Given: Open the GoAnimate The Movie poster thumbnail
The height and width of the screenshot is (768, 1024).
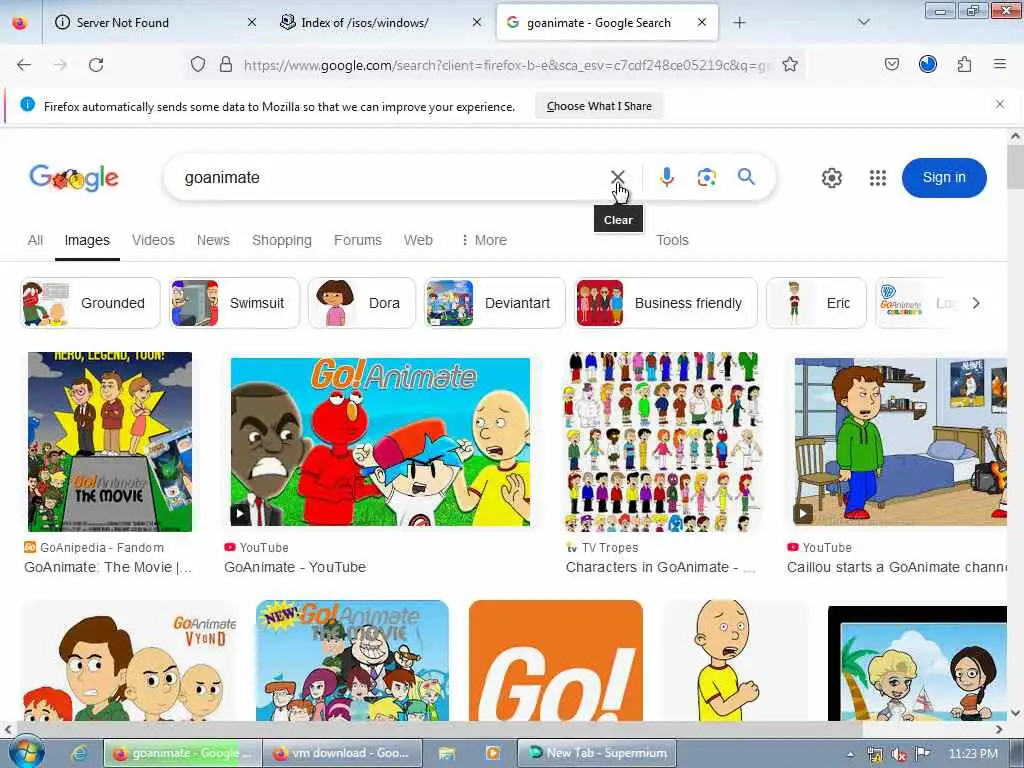Looking at the screenshot, I should pyautogui.click(x=110, y=441).
